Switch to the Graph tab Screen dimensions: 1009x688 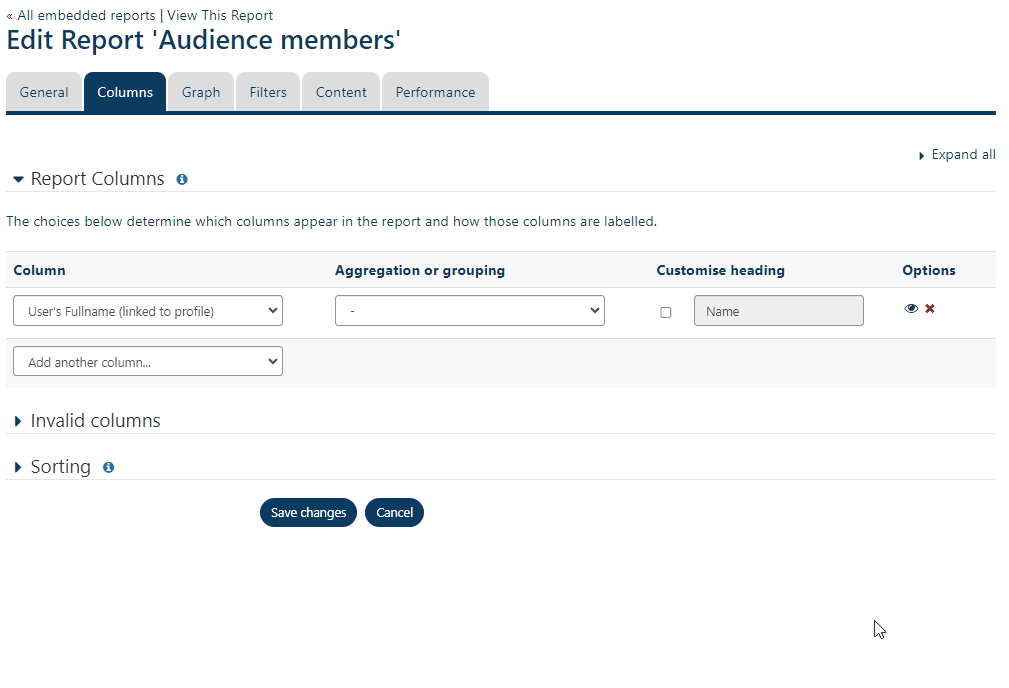pos(201,92)
